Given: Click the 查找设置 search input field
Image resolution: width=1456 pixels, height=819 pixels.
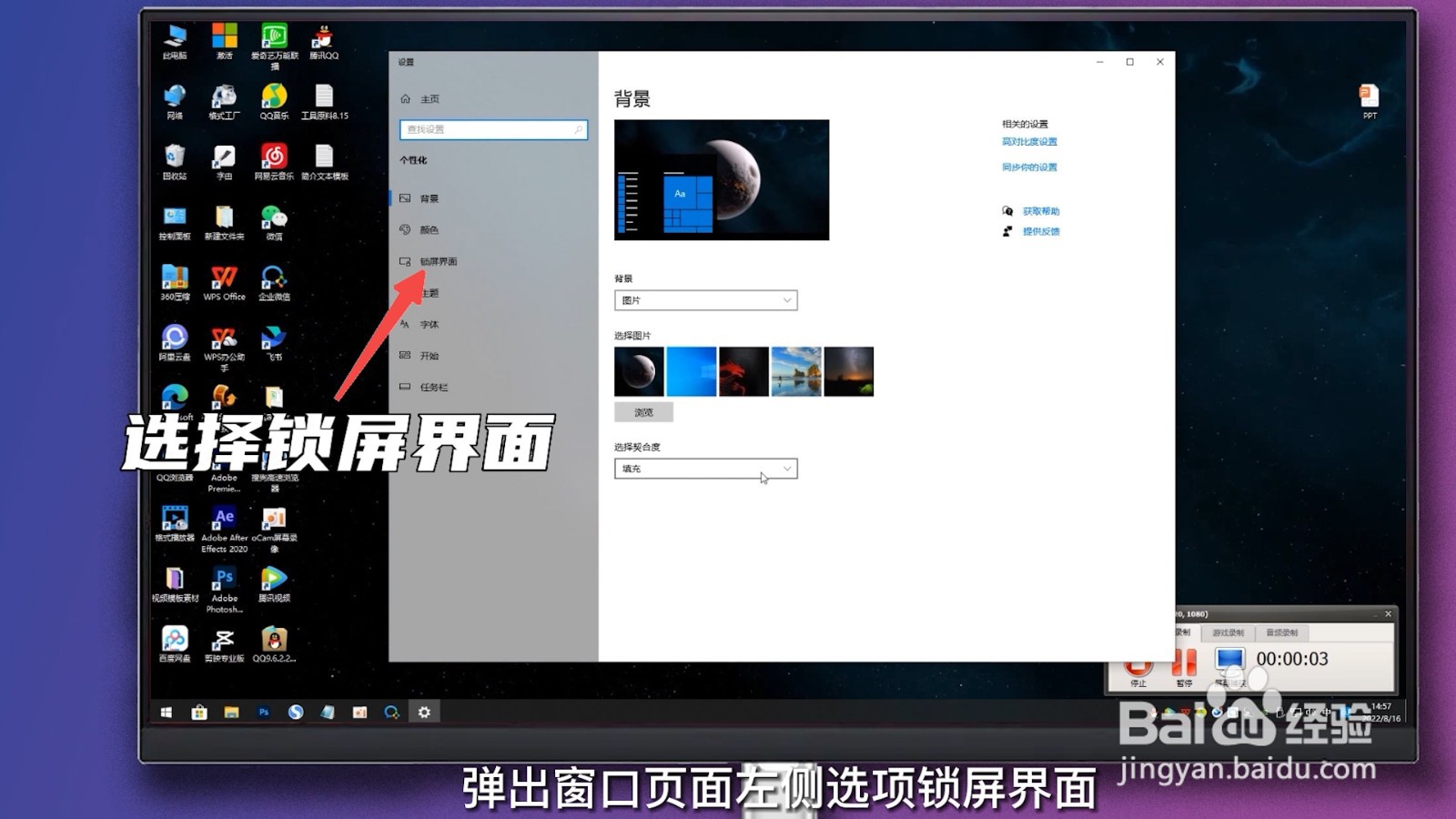Looking at the screenshot, I should (494, 129).
